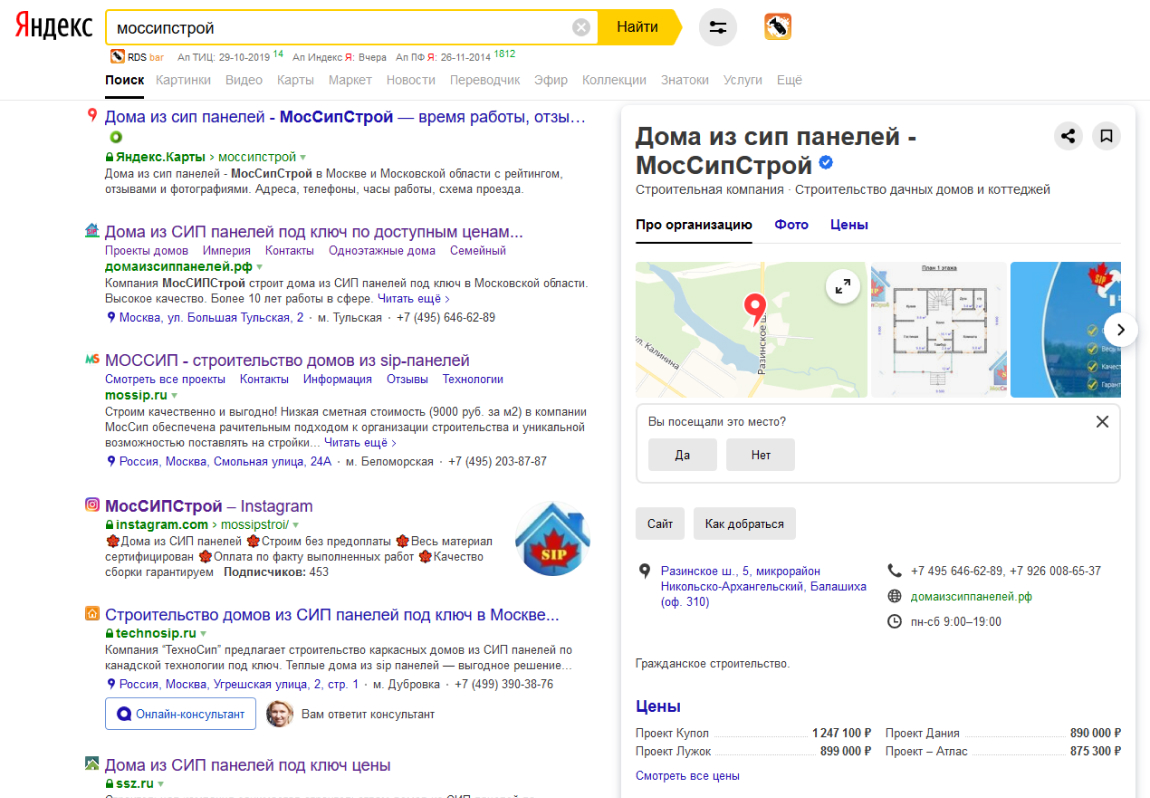Open the Yandex logo homepage
Image resolution: width=1150 pixels, height=798 pixels.
point(54,26)
